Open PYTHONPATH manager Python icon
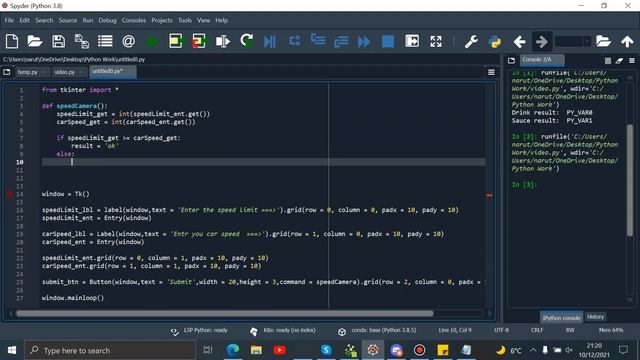 [x=495, y=42]
